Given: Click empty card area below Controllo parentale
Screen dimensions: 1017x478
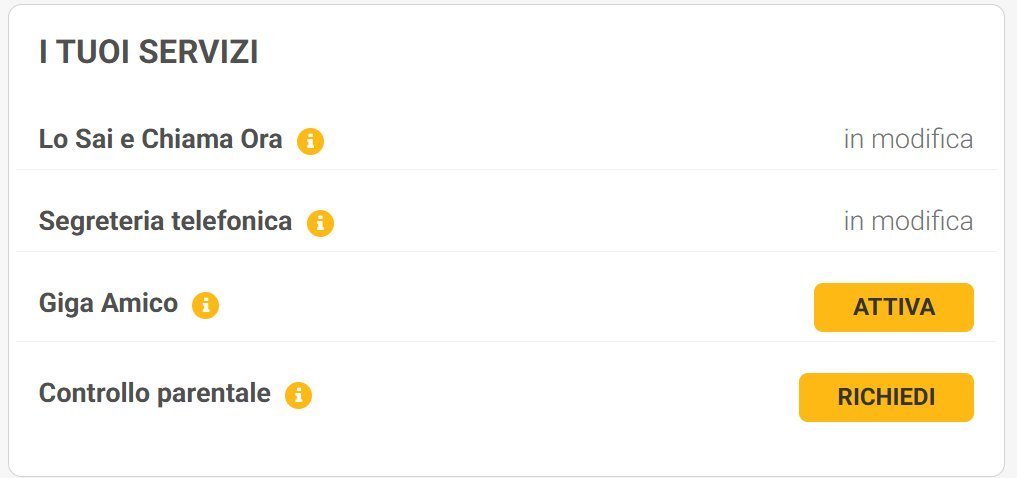Looking at the screenshot, I should click(506, 446).
